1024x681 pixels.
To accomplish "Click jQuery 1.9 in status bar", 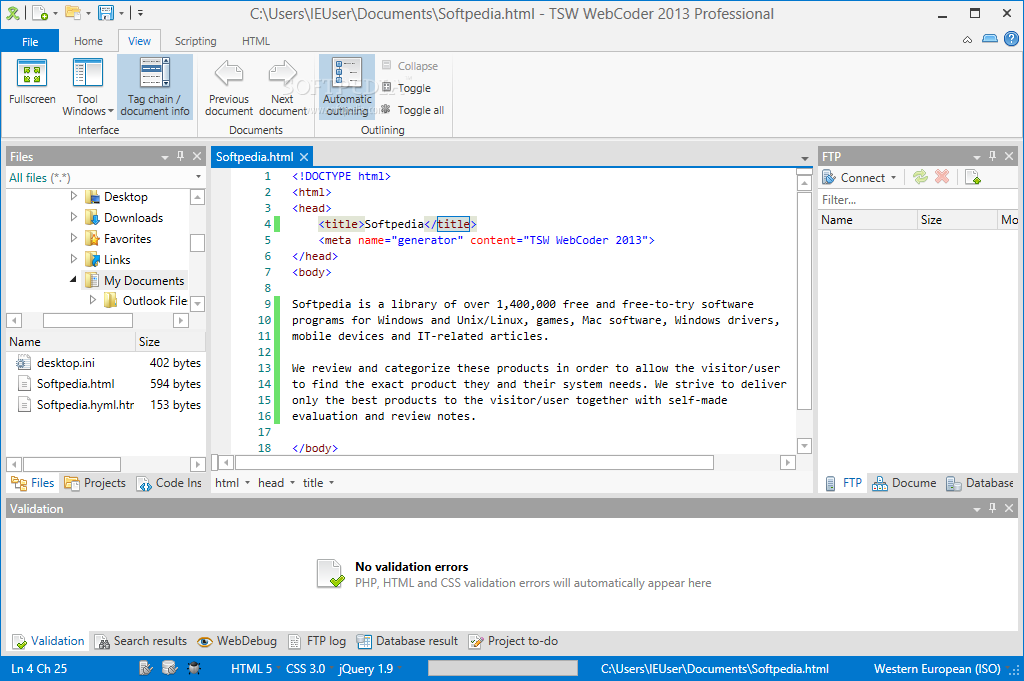I will coord(366,669).
